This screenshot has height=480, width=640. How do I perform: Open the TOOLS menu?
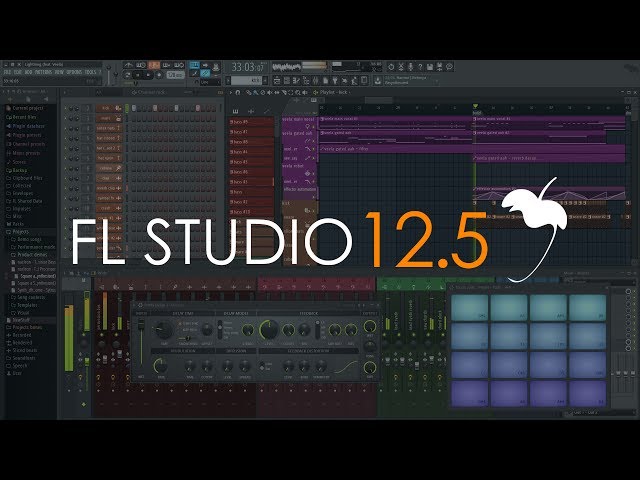pos(90,72)
